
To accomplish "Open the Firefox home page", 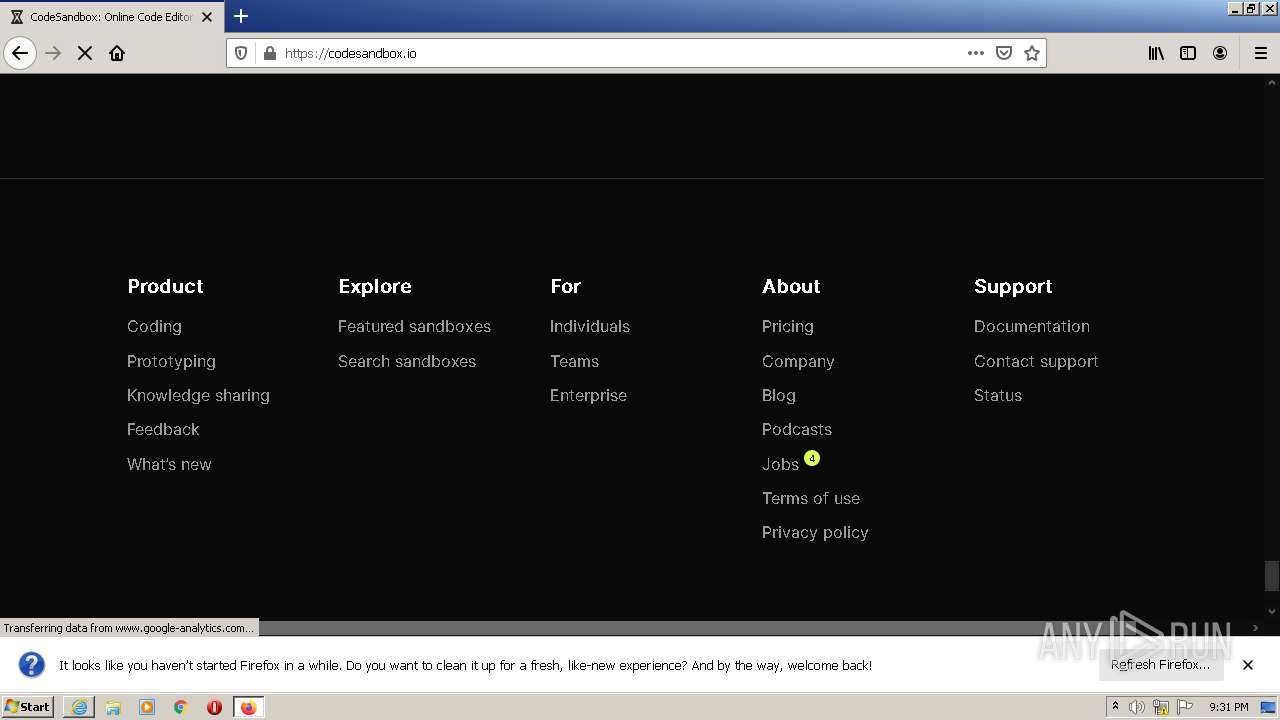I will pos(117,53).
